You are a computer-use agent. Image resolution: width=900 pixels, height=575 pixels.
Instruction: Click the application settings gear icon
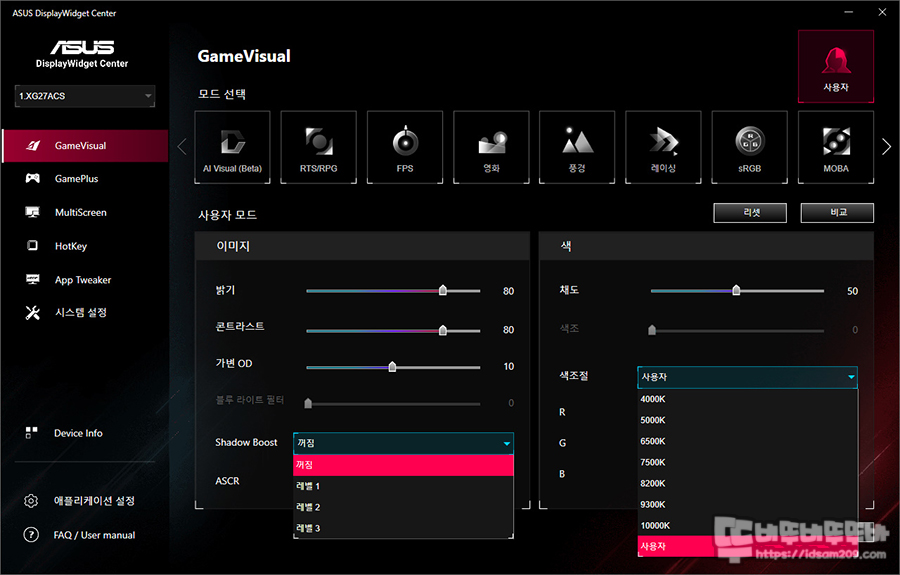[x=31, y=501]
